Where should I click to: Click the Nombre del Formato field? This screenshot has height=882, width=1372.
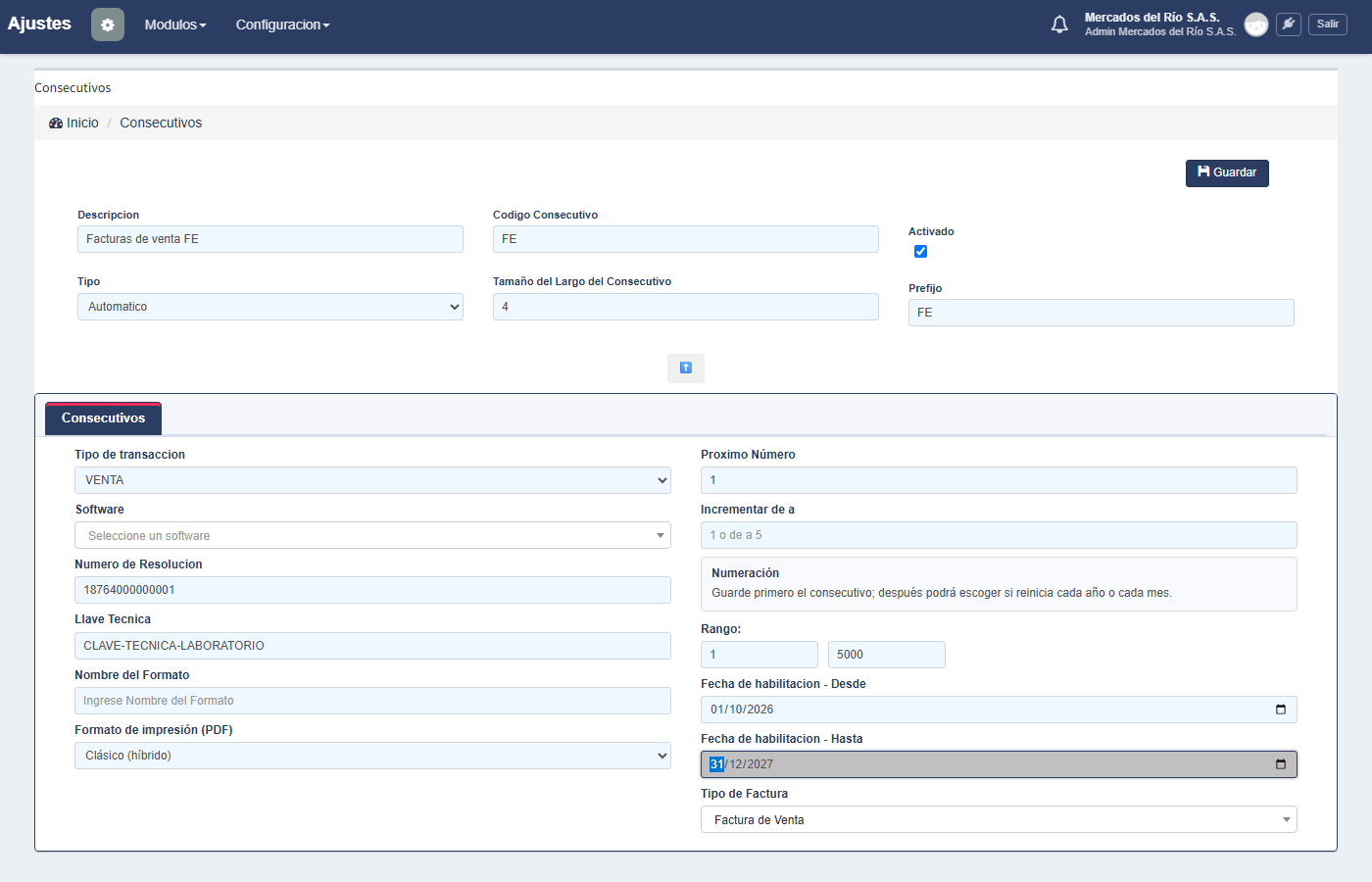pos(372,701)
